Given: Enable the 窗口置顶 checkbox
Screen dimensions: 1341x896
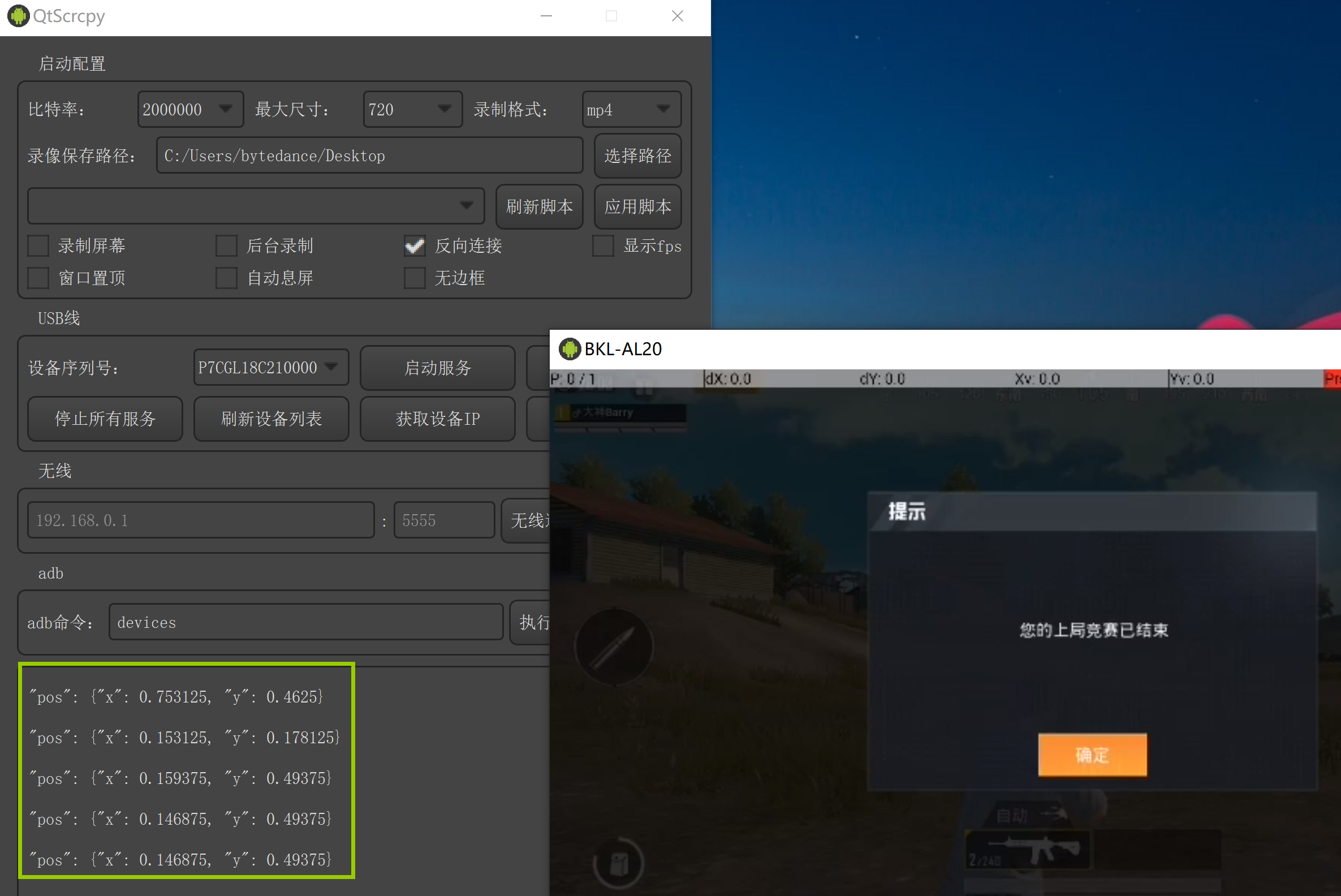Looking at the screenshot, I should (x=38, y=278).
